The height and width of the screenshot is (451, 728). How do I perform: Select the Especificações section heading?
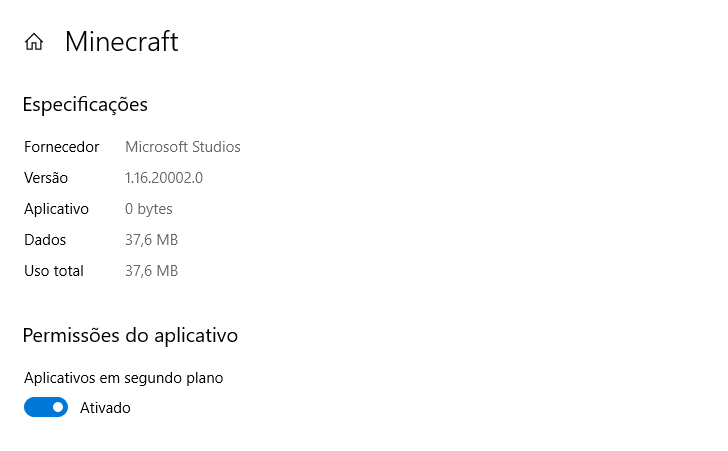[85, 104]
